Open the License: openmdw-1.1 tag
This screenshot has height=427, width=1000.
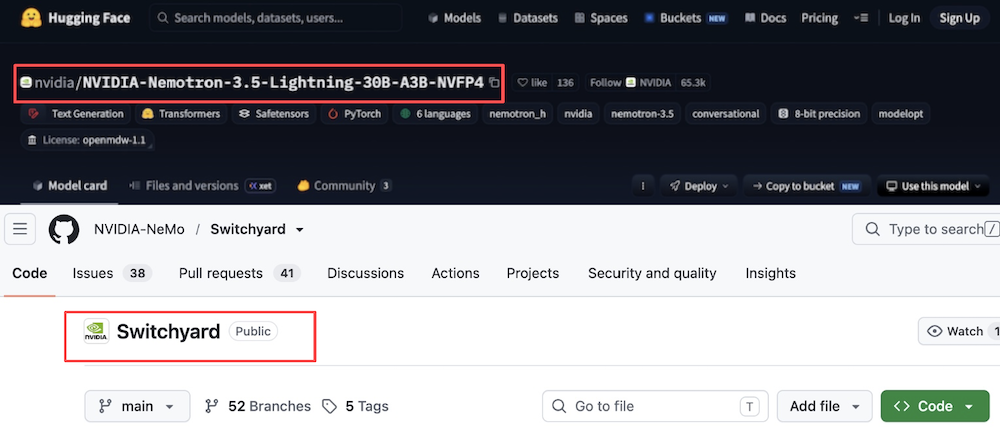pyautogui.click(x=87, y=140)
